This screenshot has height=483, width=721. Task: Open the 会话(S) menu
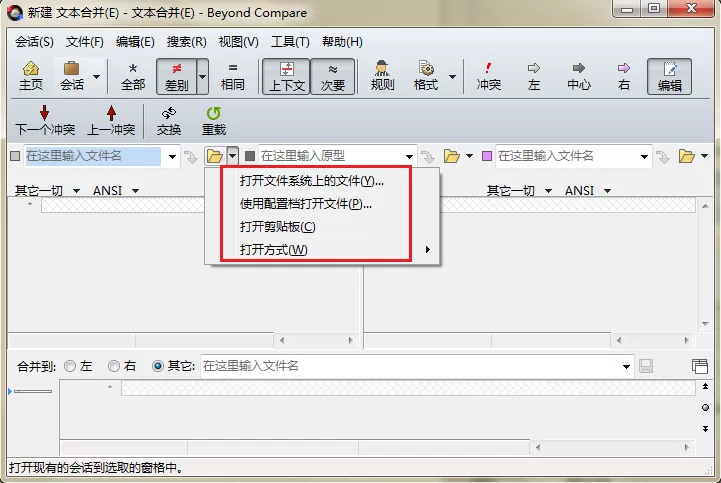pos(34,42)
